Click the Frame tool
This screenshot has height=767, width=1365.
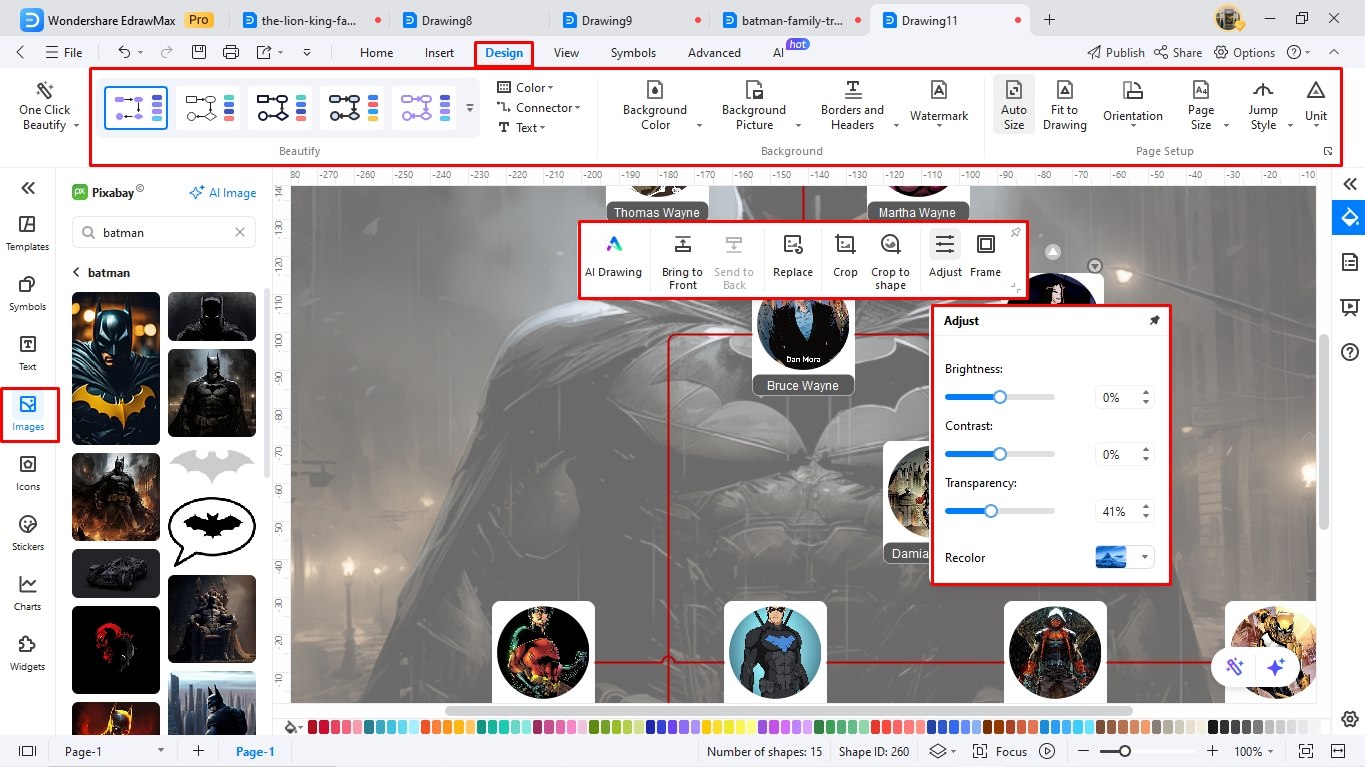[985, 257]
